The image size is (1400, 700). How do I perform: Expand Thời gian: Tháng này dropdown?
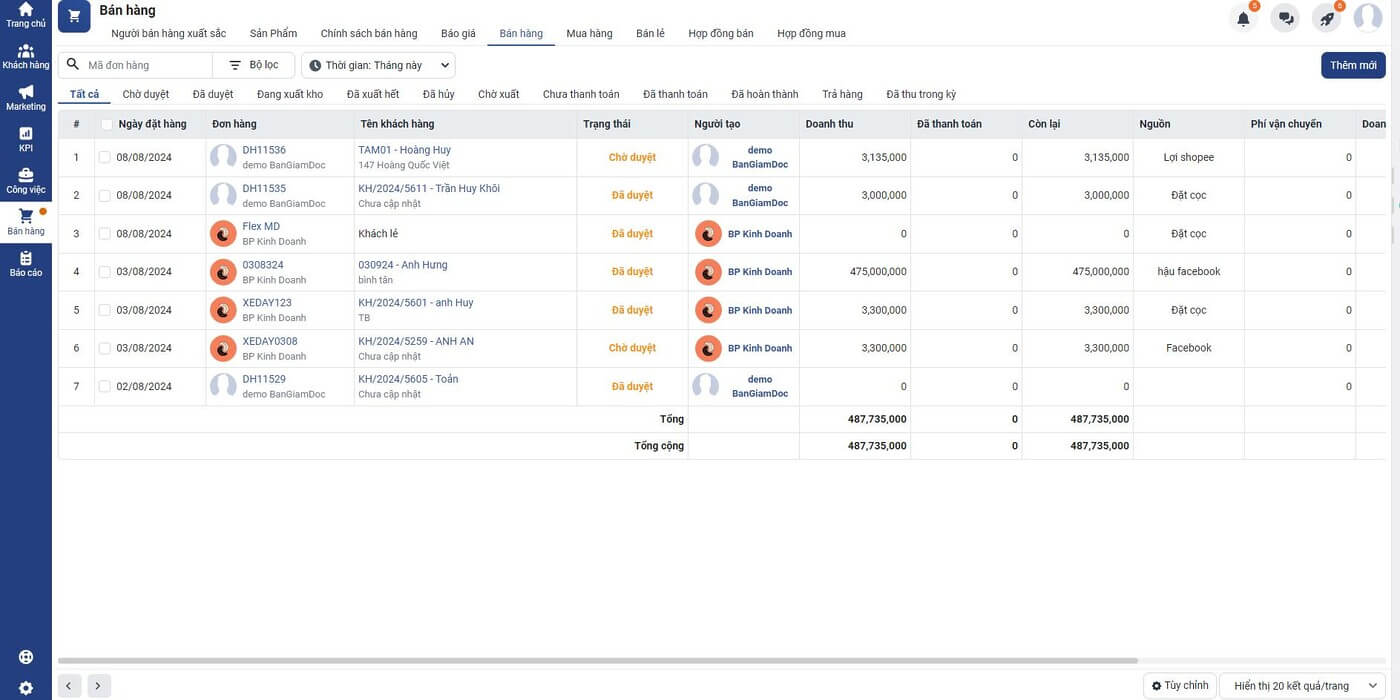378,65
